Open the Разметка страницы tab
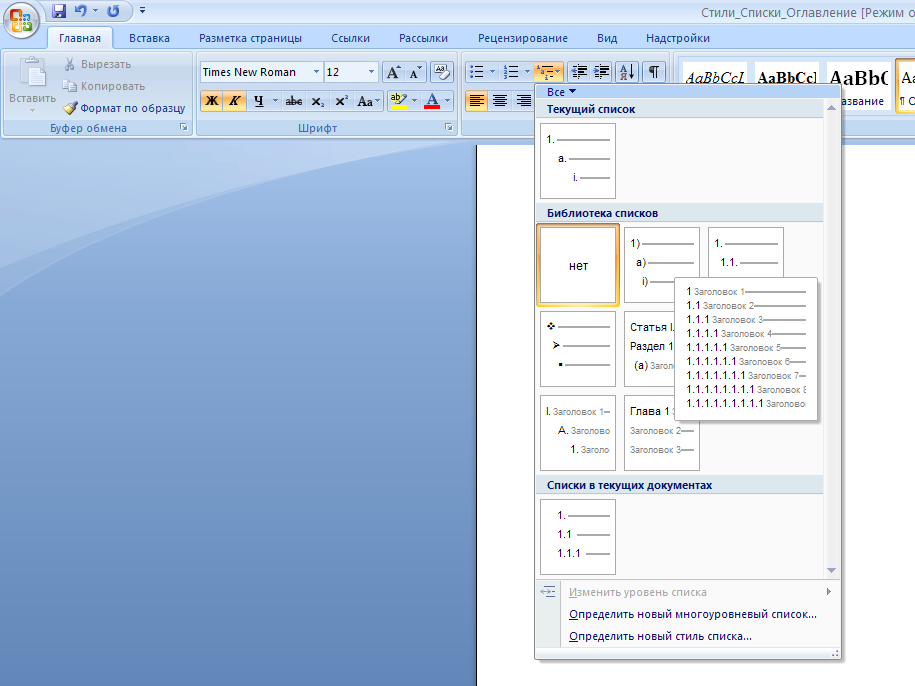 250,38
